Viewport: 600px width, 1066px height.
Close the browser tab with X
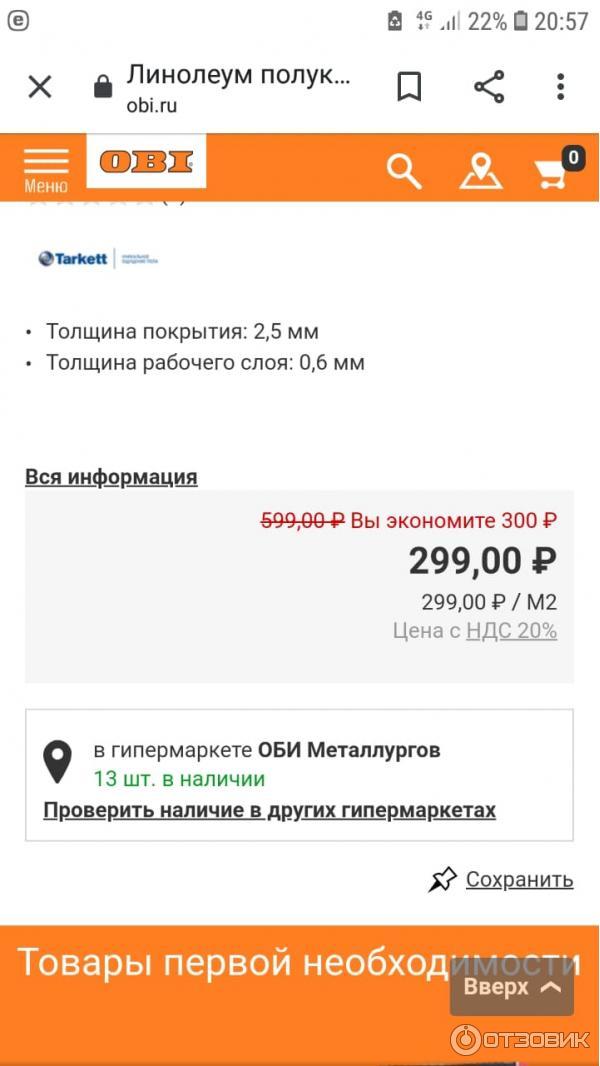point(40,87)
